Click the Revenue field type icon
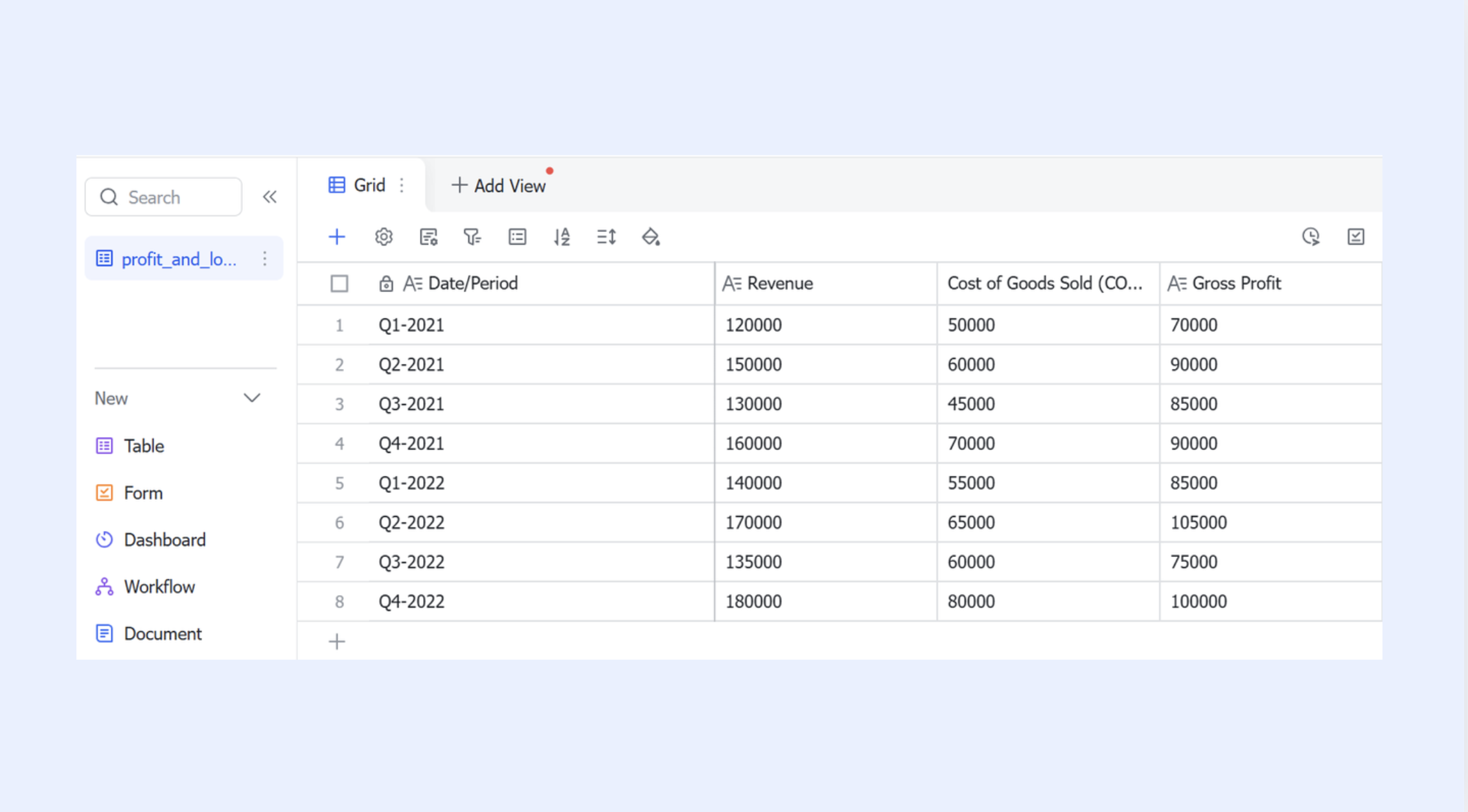The image size is (1468, 812). [732, 284]
